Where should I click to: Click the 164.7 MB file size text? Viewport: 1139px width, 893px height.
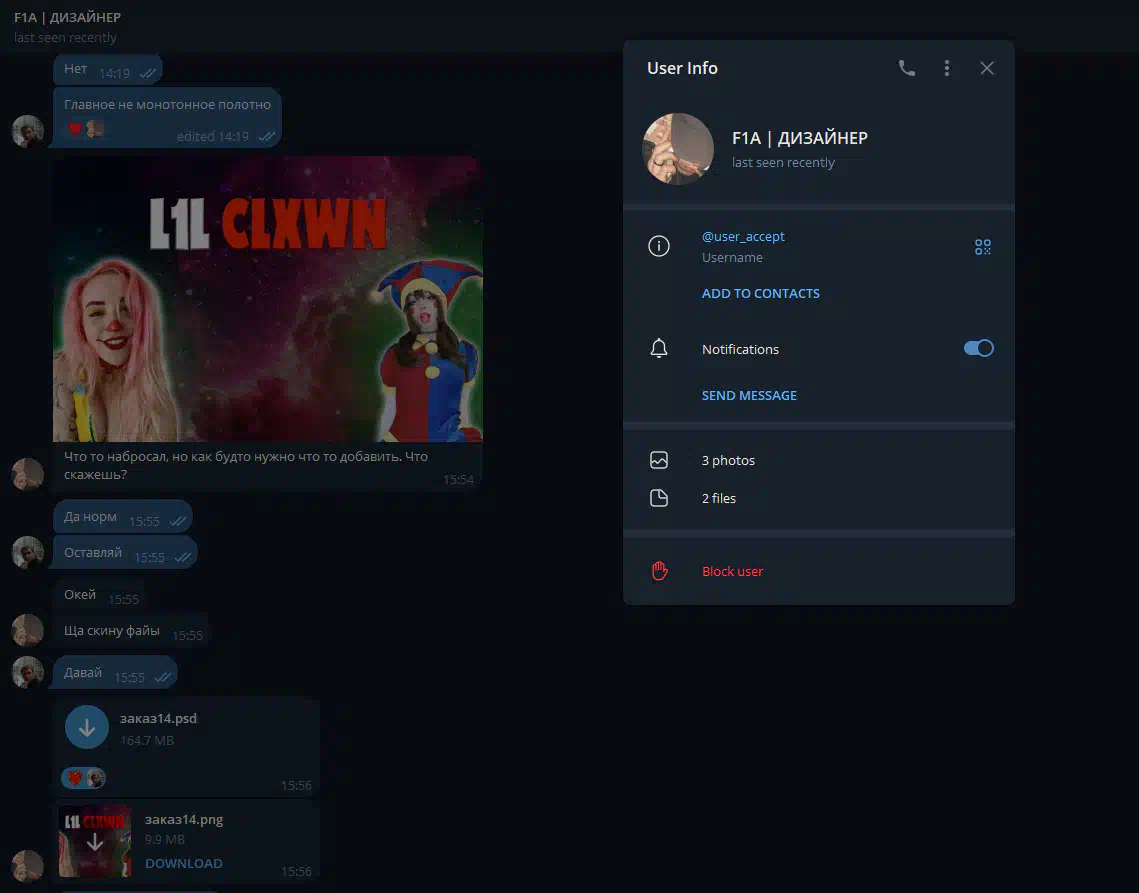[x=147, y=740]
